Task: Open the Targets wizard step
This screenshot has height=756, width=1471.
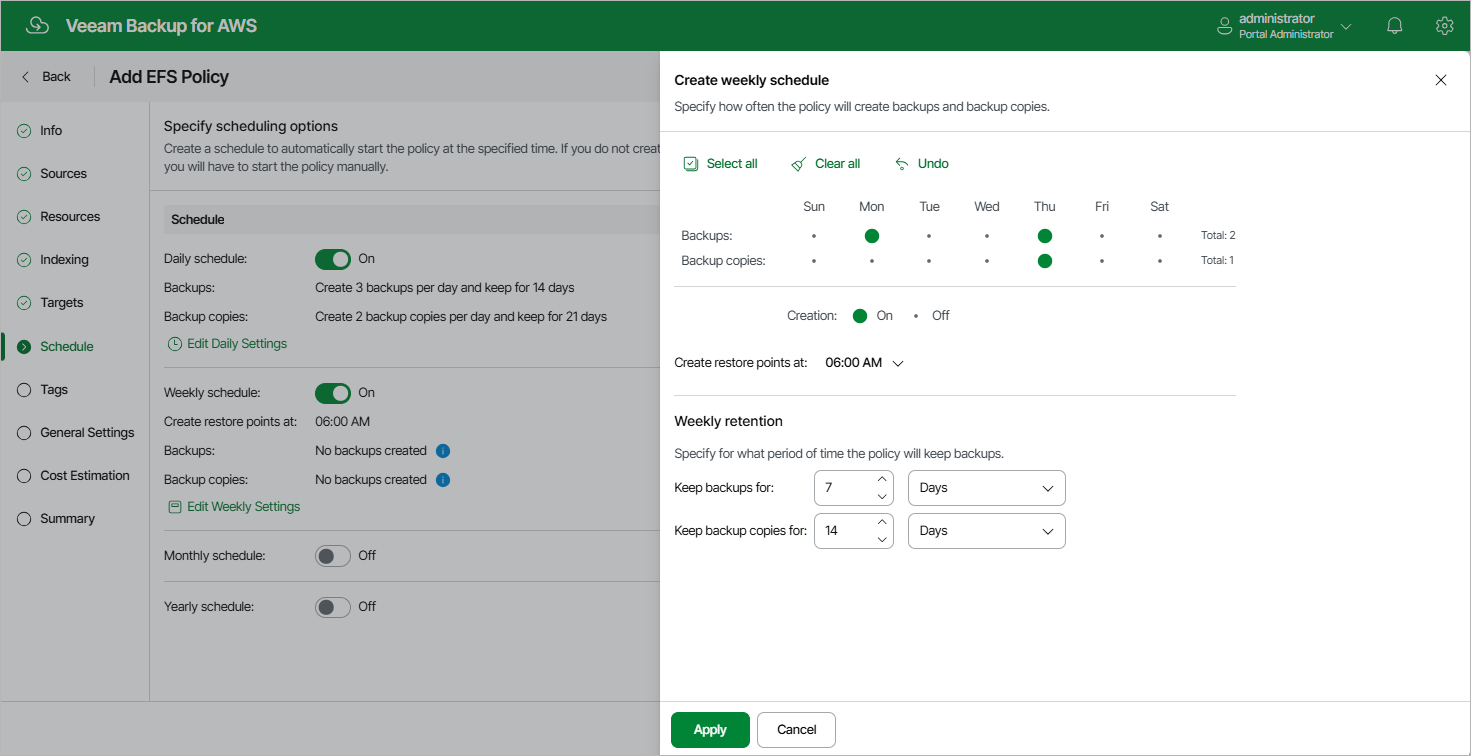Action: click(x=62, y=303)
